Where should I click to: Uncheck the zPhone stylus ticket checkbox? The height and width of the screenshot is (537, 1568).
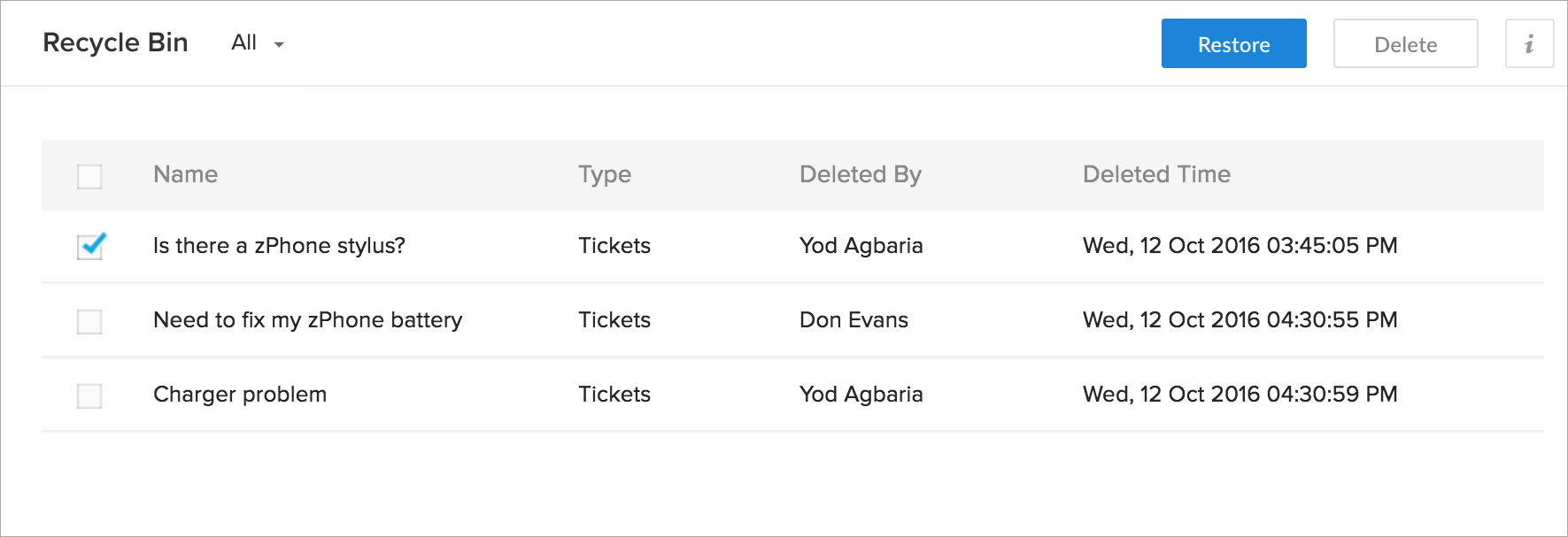[x=89, y=247]
